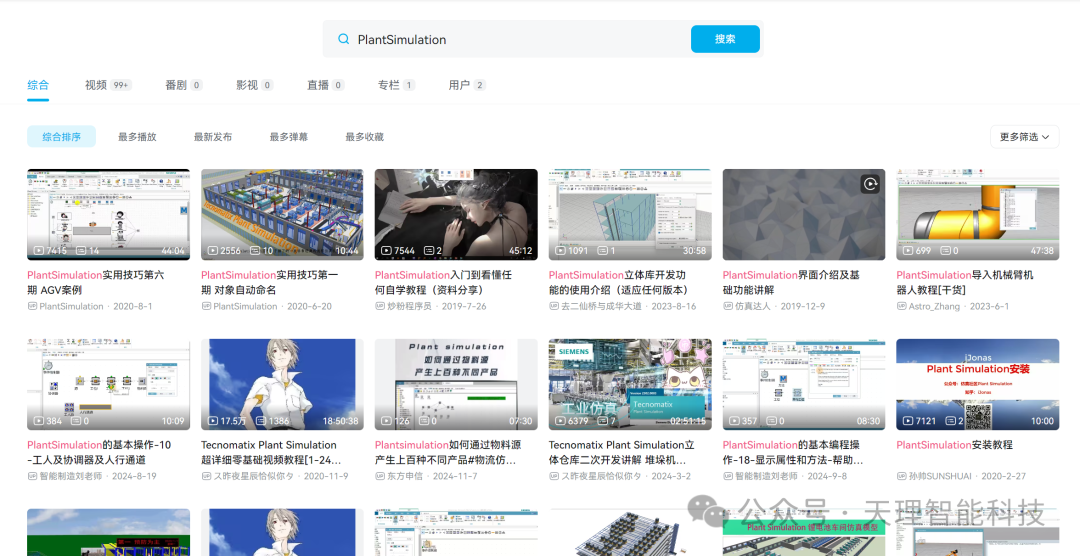
Task: Sort by 最多收藏
Action: pyautogui.click(x=364, y=136)
